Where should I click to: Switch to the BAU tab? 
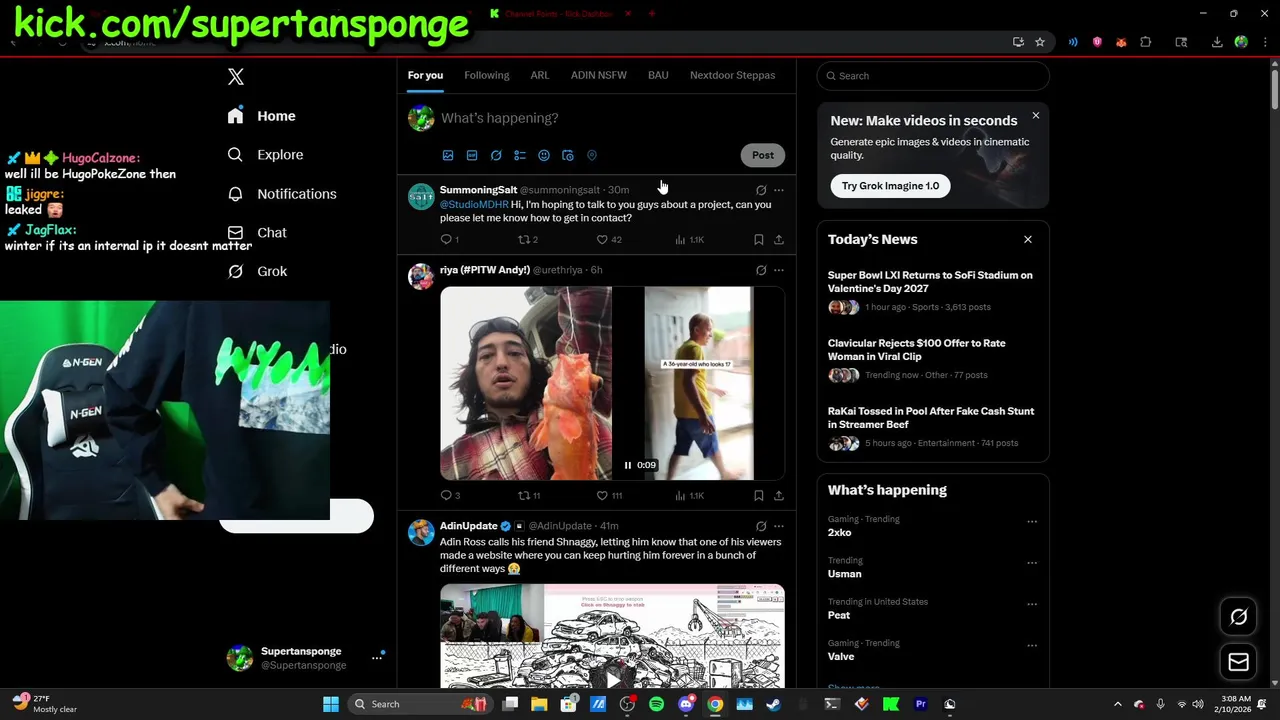658,75
